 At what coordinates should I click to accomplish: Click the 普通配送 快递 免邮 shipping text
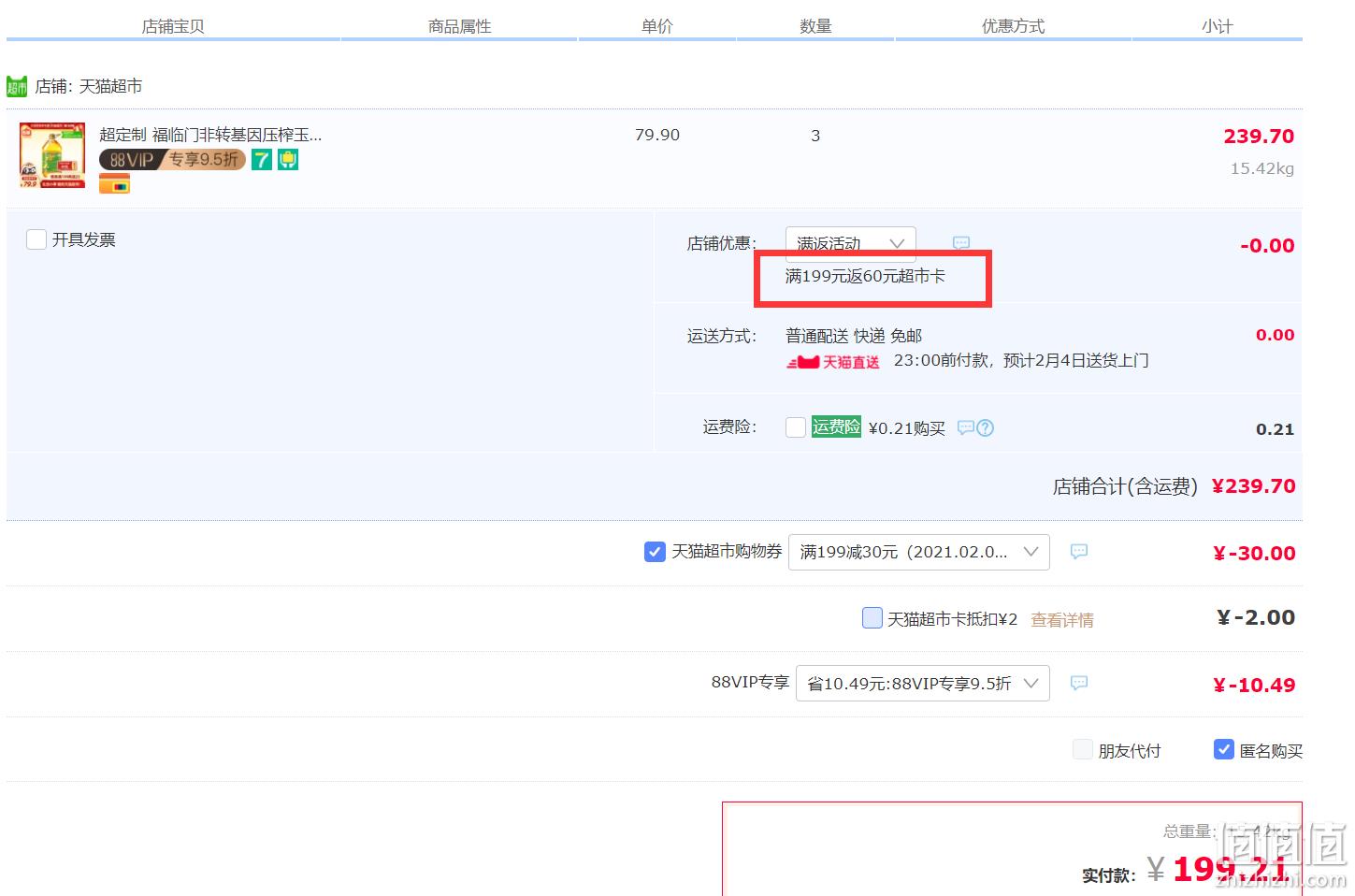click(854, 336)
